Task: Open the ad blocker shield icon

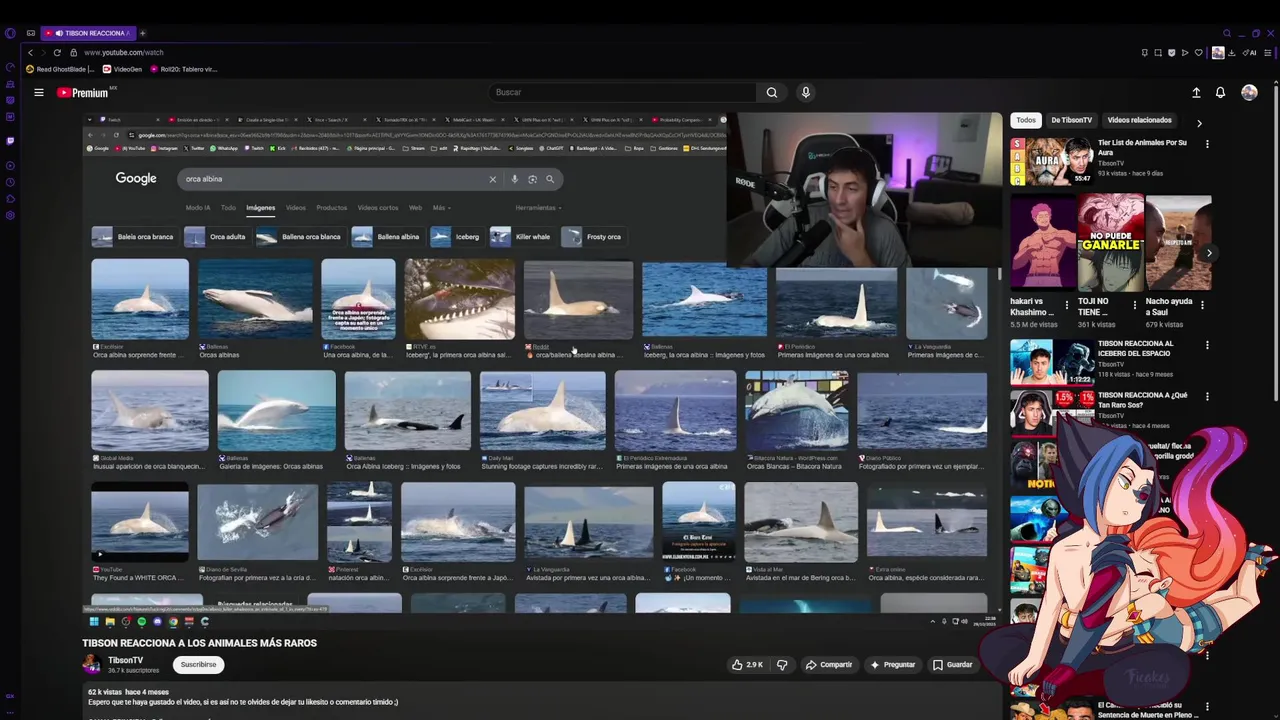Action: [1171, 52]
